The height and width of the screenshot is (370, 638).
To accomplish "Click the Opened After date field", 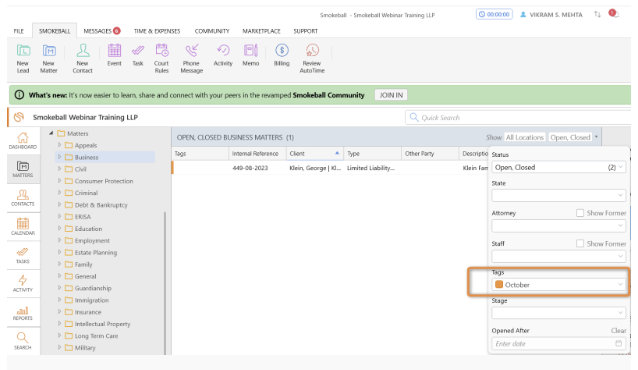I will (x=559, y=344).
